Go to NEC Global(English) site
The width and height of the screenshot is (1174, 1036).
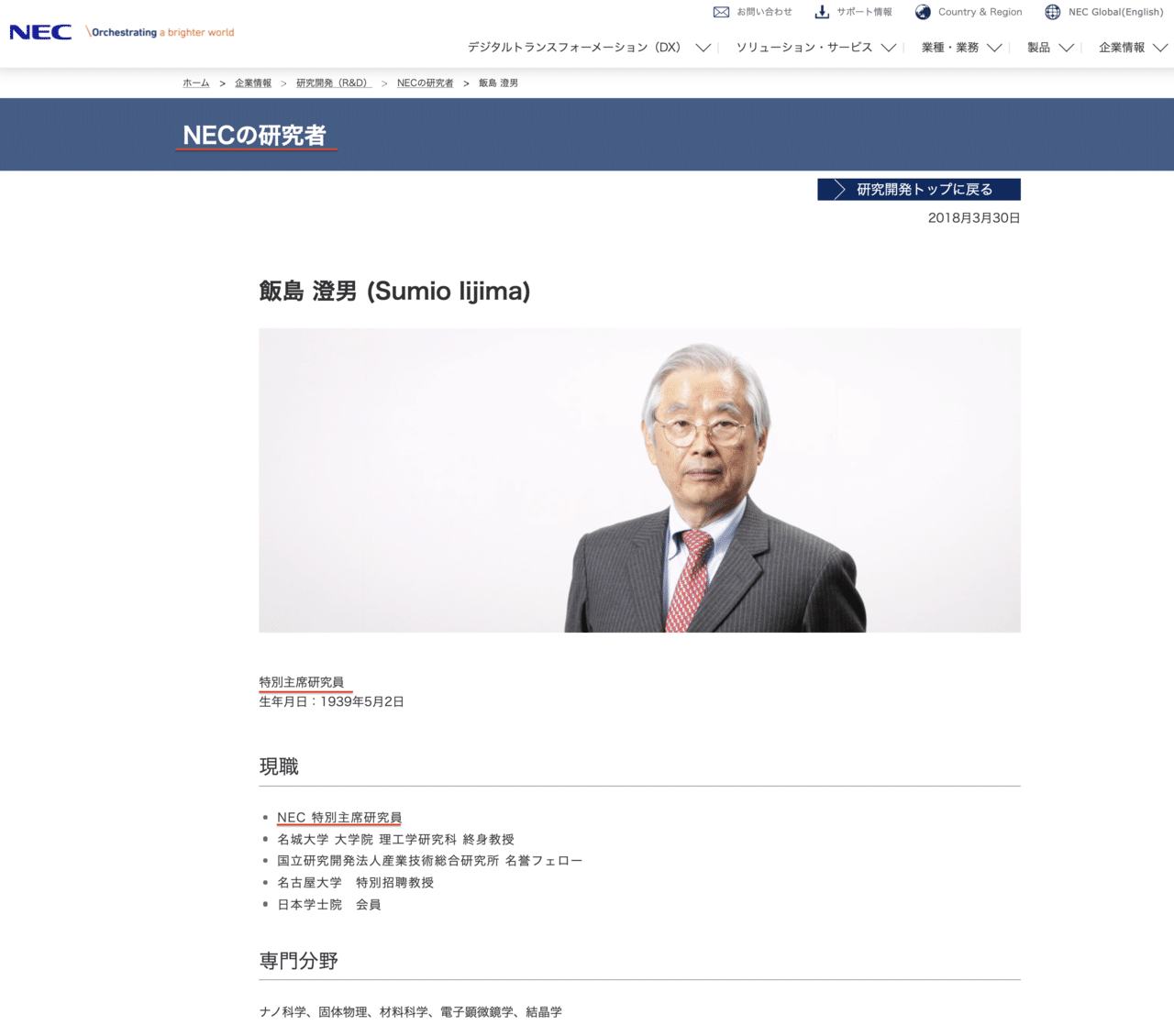click(x=1115, y=12)
